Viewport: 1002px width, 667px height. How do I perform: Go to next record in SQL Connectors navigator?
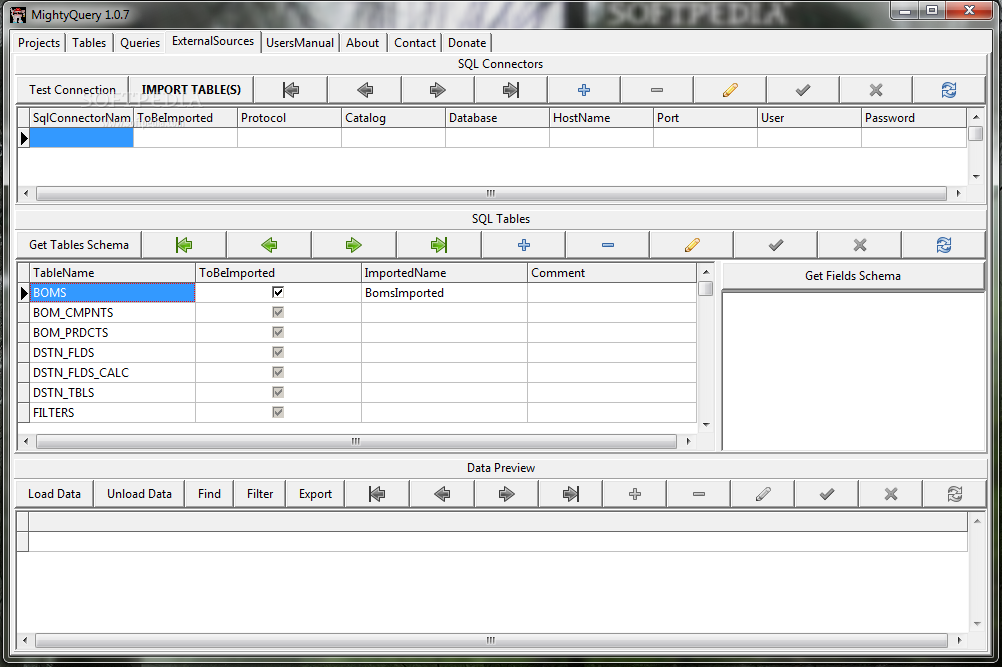(438, 90)
